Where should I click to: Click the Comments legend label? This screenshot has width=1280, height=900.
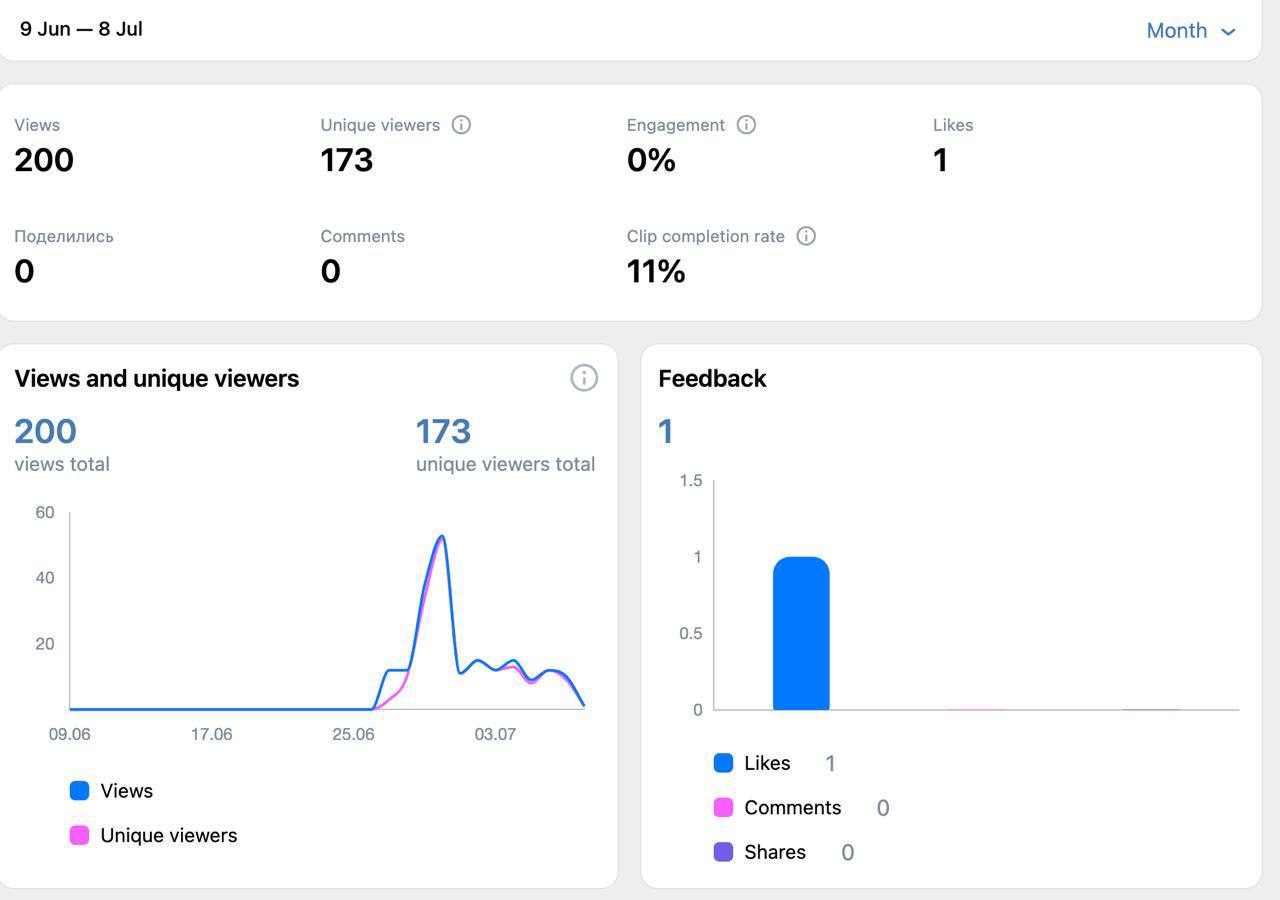pos(792,808)
